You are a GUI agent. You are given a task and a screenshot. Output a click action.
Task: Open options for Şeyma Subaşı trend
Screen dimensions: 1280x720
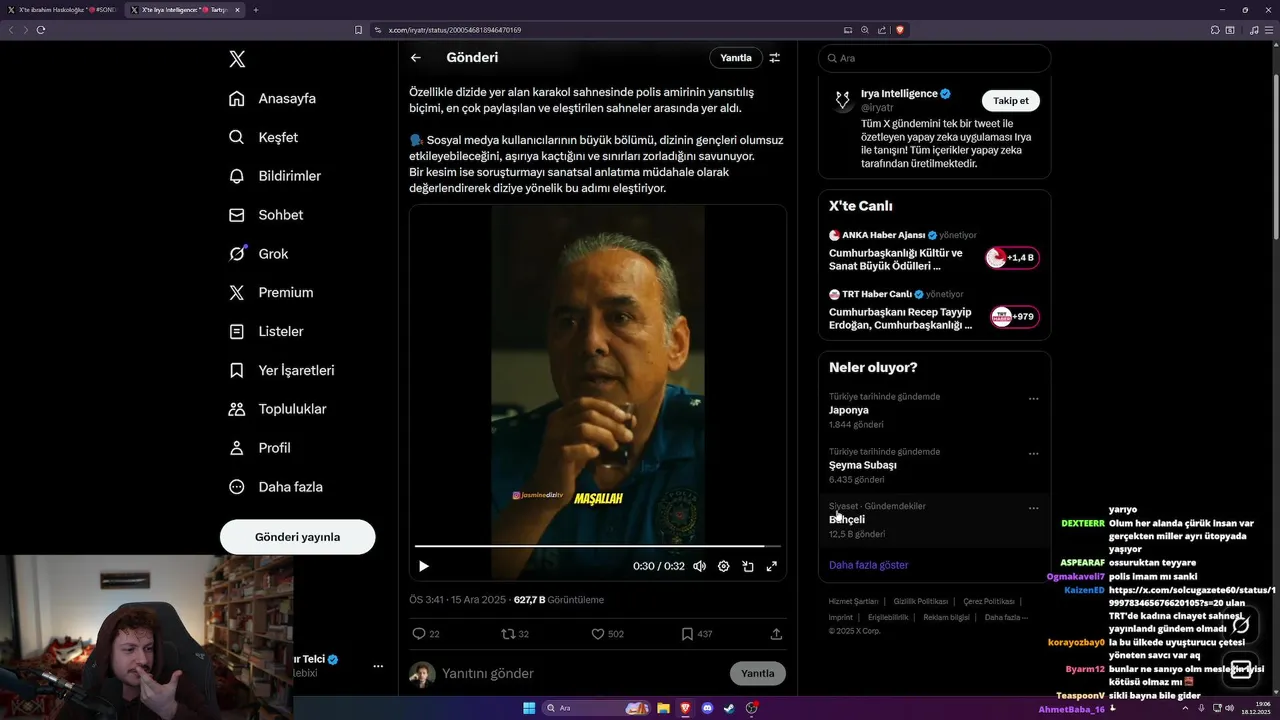[x=1034, y=453]
